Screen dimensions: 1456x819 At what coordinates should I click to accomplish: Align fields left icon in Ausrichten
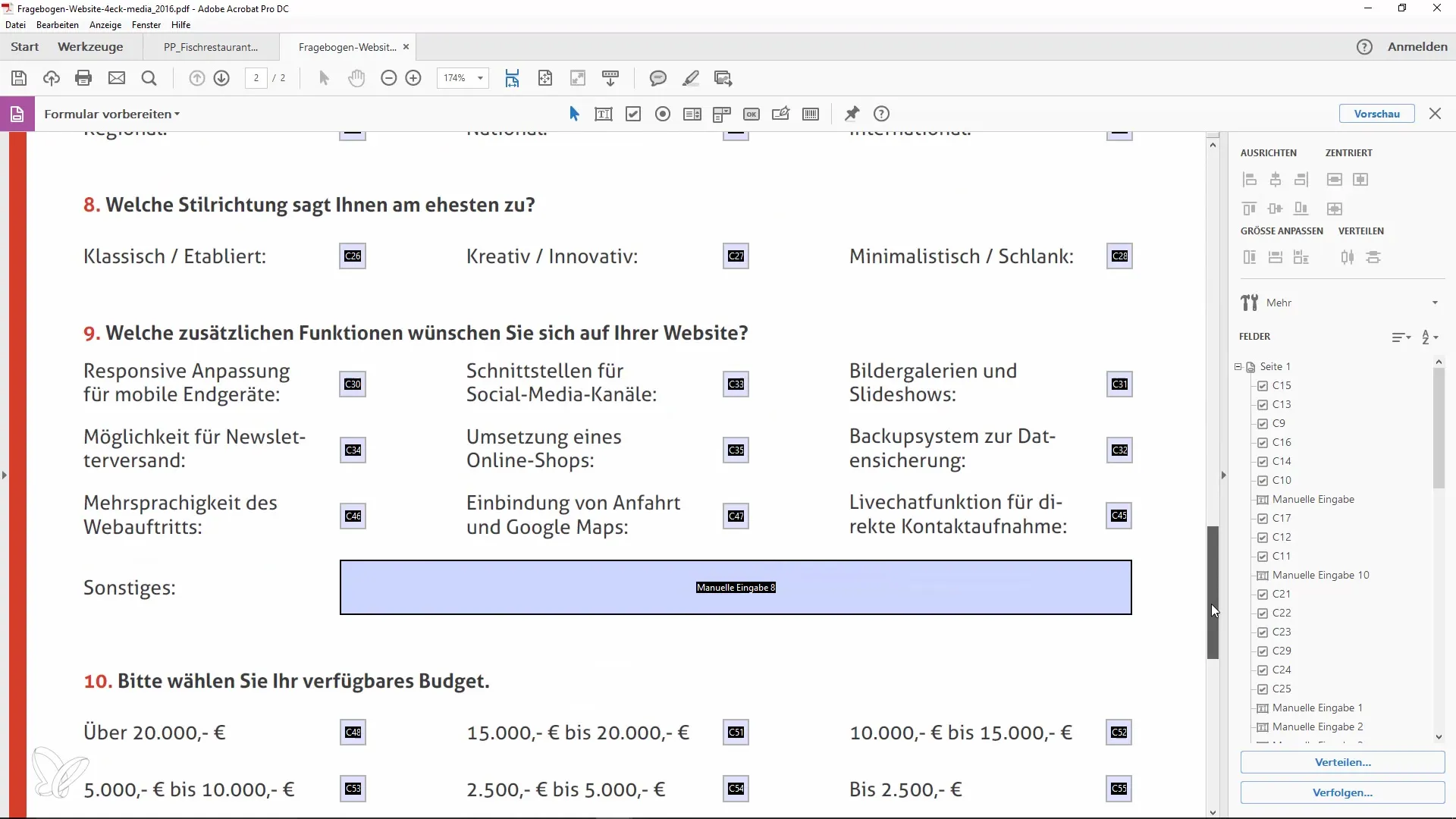1250,180
